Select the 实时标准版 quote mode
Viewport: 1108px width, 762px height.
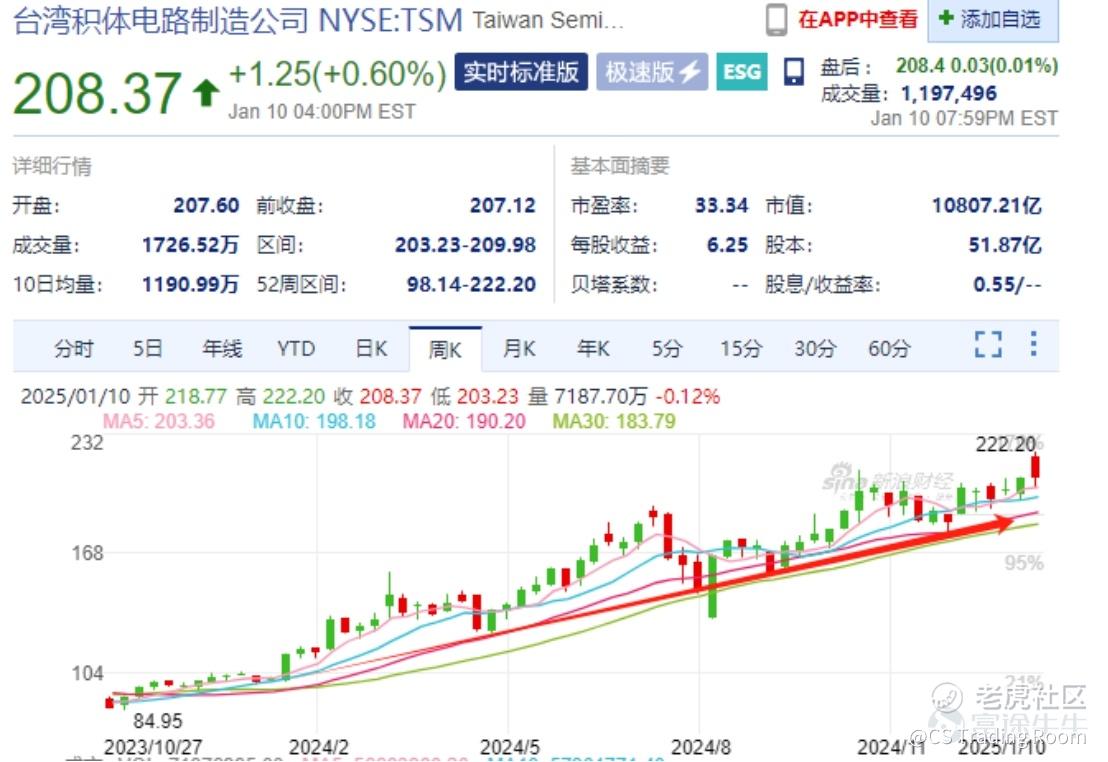pos(521,71)
